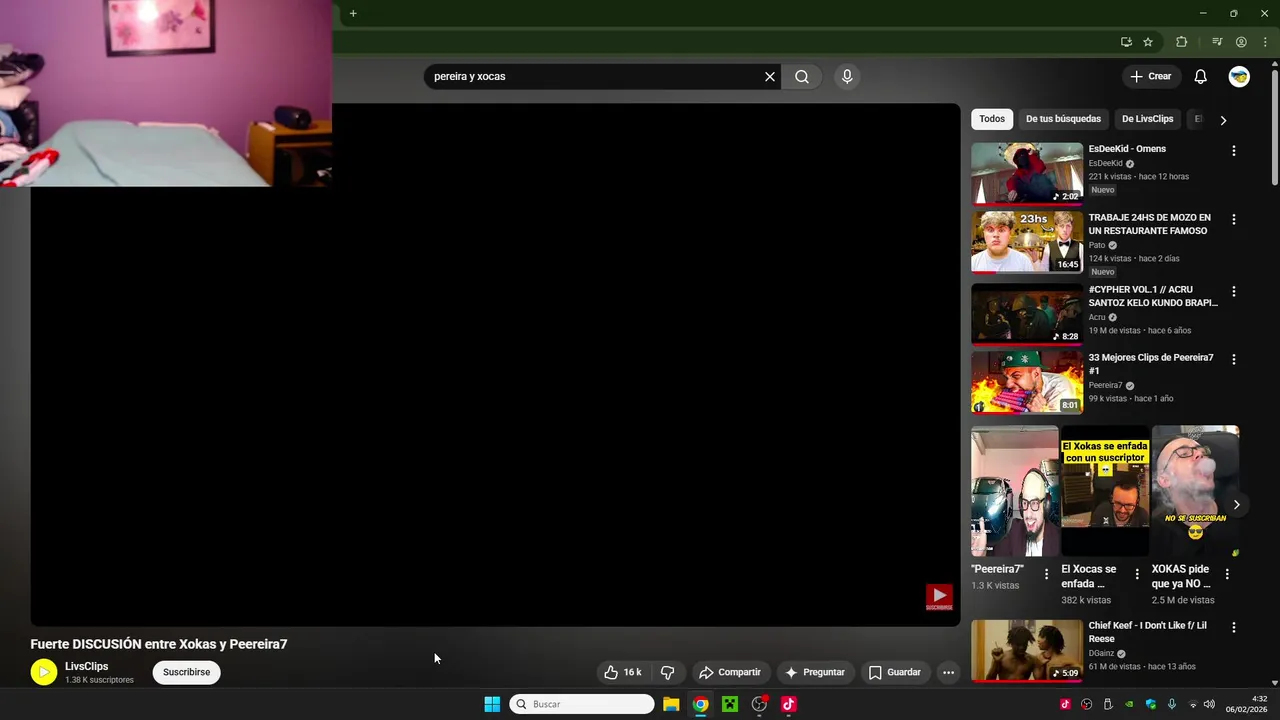Open options menu for #CYPHER VOL.1 video
Image resolution: width=1280 pixels, height=720 pixels.
click(1233, 291)
